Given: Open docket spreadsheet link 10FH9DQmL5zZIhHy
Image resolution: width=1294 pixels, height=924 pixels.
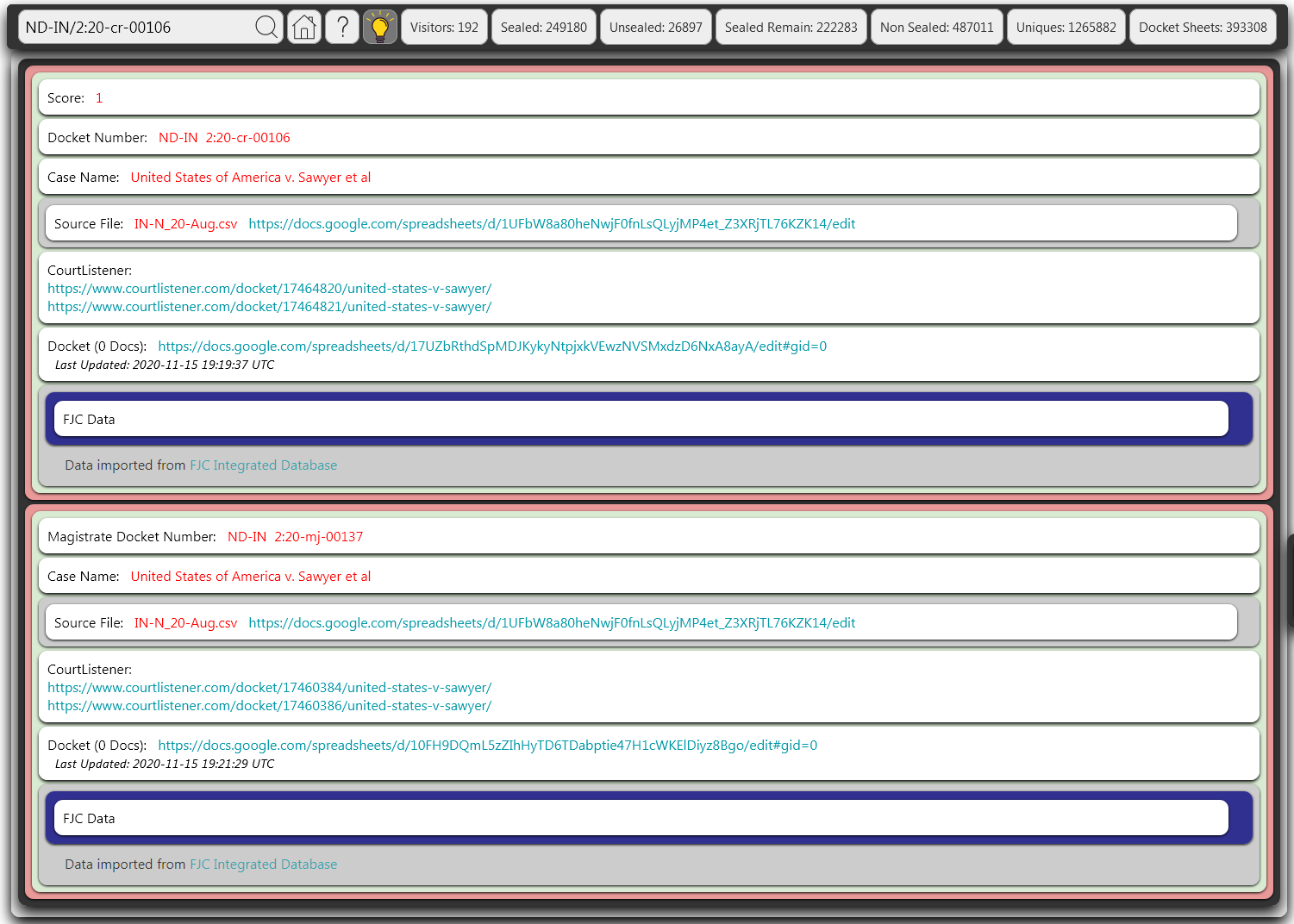Looking at the screenshot, I should (488, 746).
